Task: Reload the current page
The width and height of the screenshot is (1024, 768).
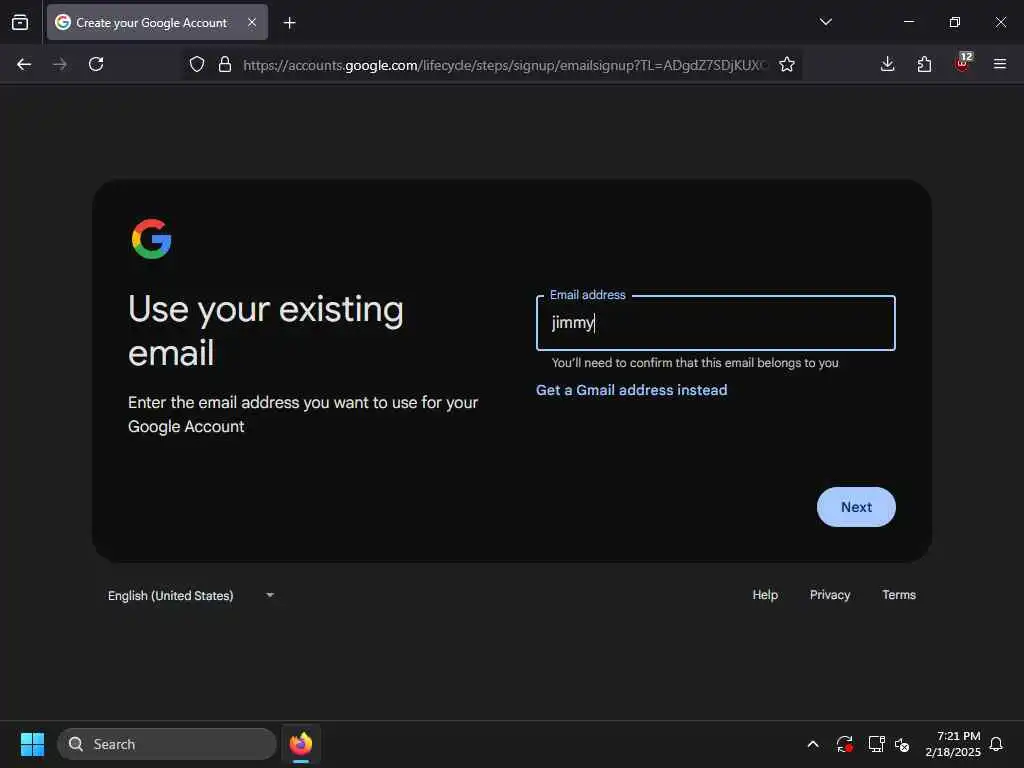Action: [x=96, y=64]
